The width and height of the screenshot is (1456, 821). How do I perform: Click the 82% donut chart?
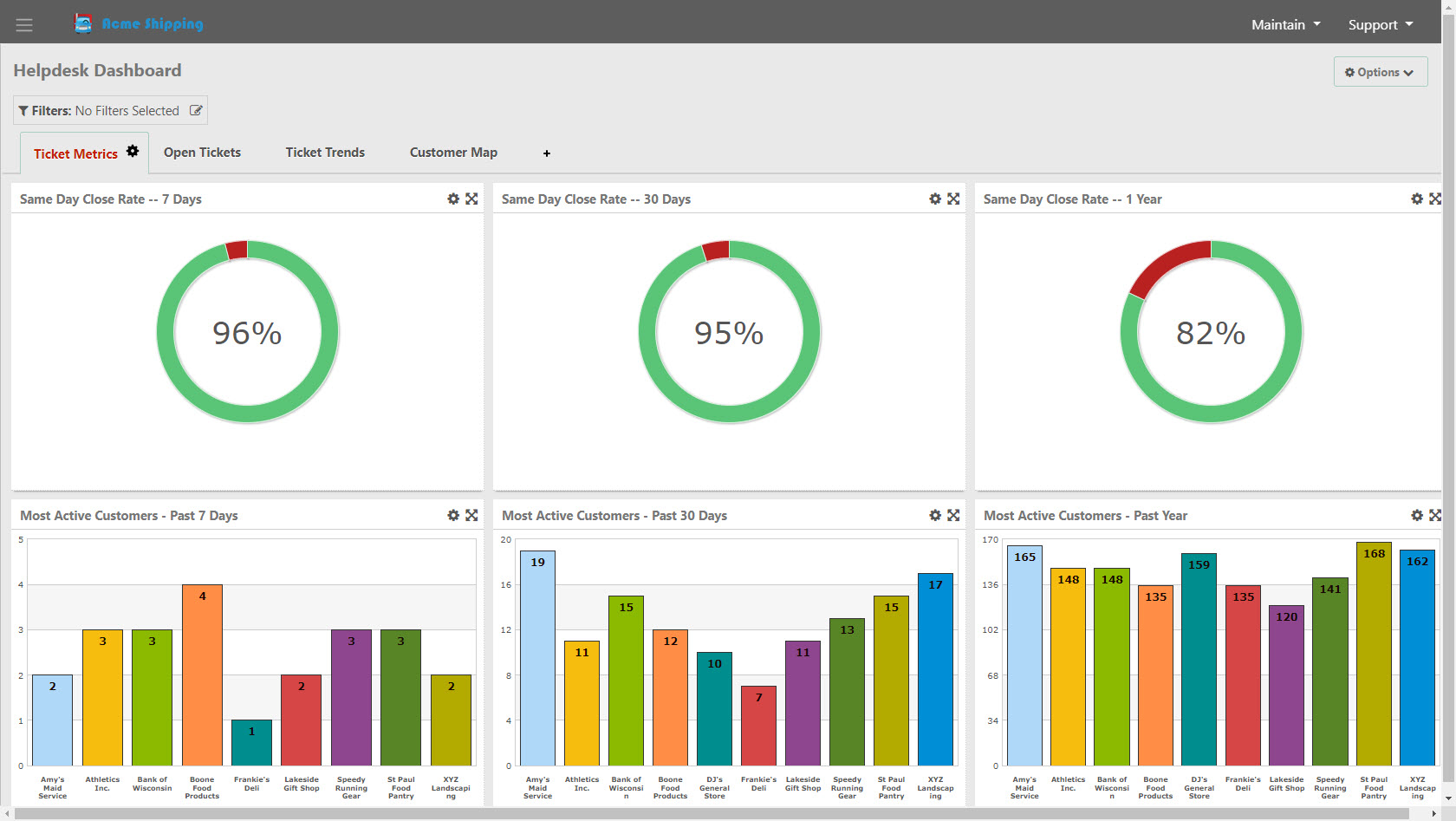1212,332
